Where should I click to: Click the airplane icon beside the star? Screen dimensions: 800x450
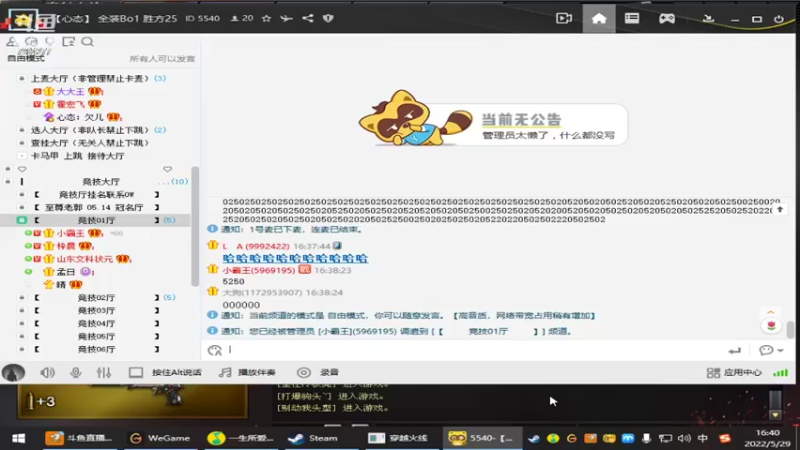coord(286,18)
